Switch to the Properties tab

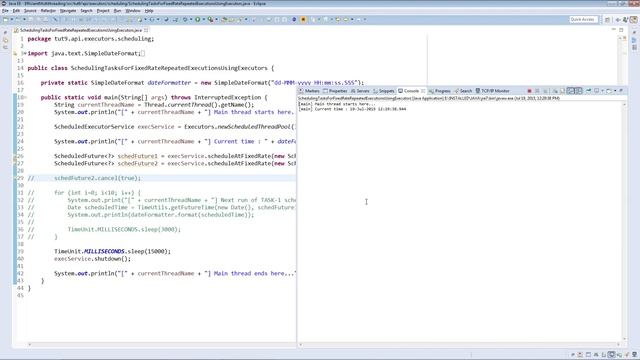[x=335, y=91]
